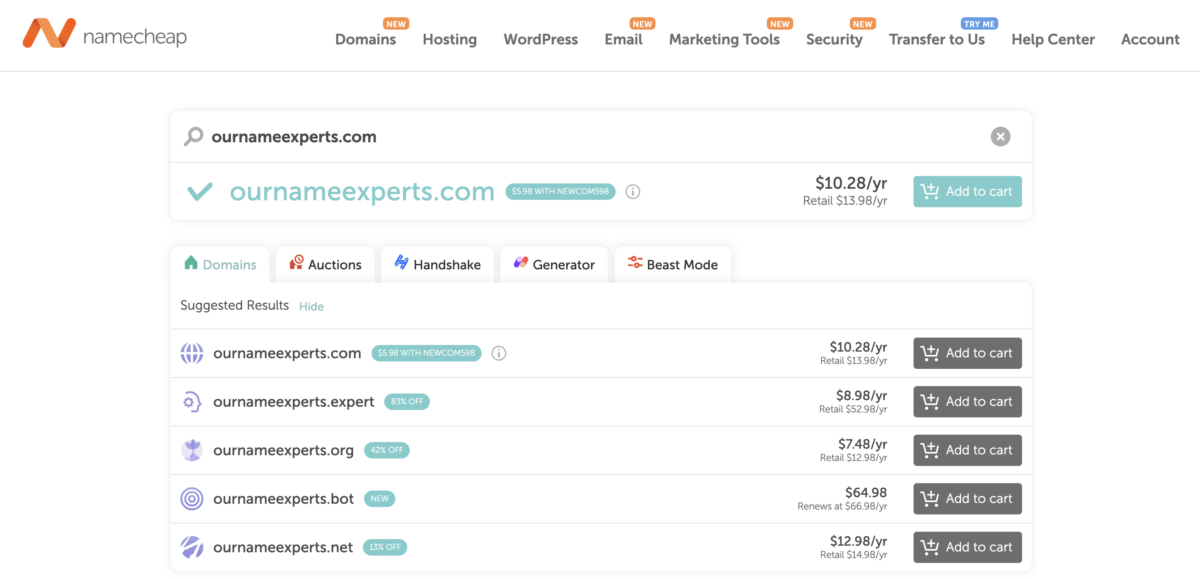Open the Domains menu in the navigation

366,39
